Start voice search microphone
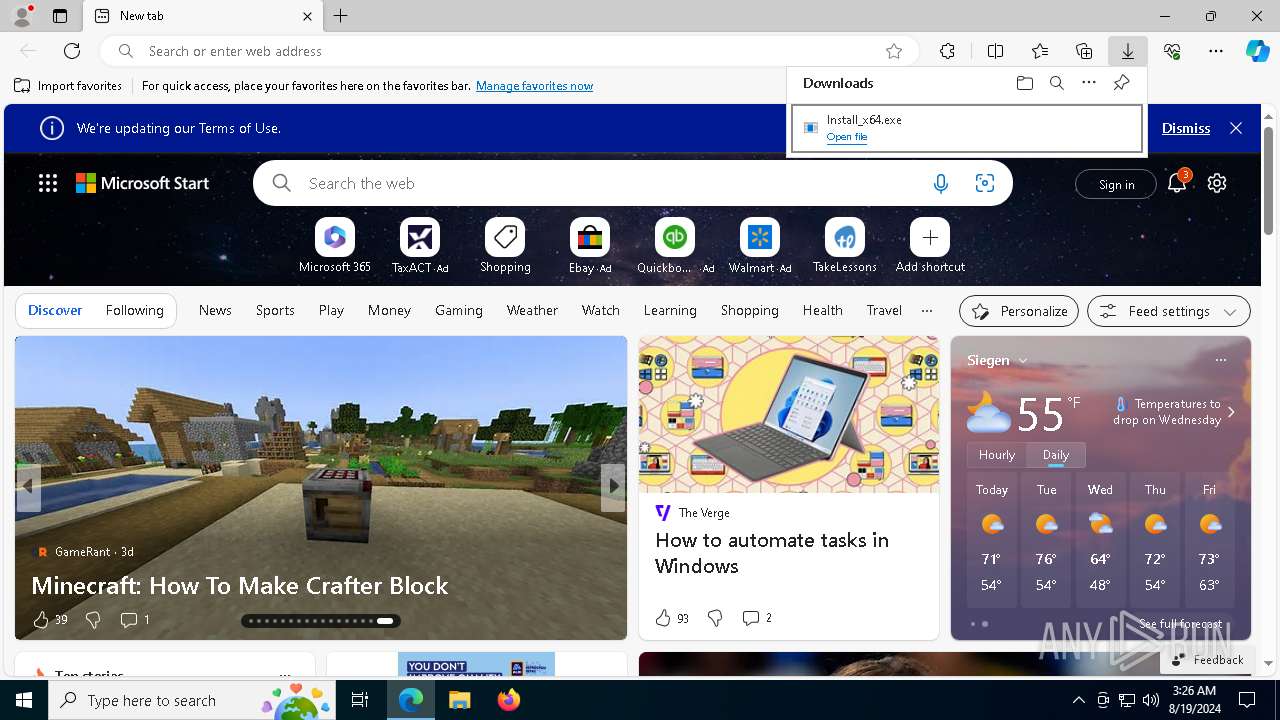The width and height of the screenshot is (1280, 720). pos(940,183)
